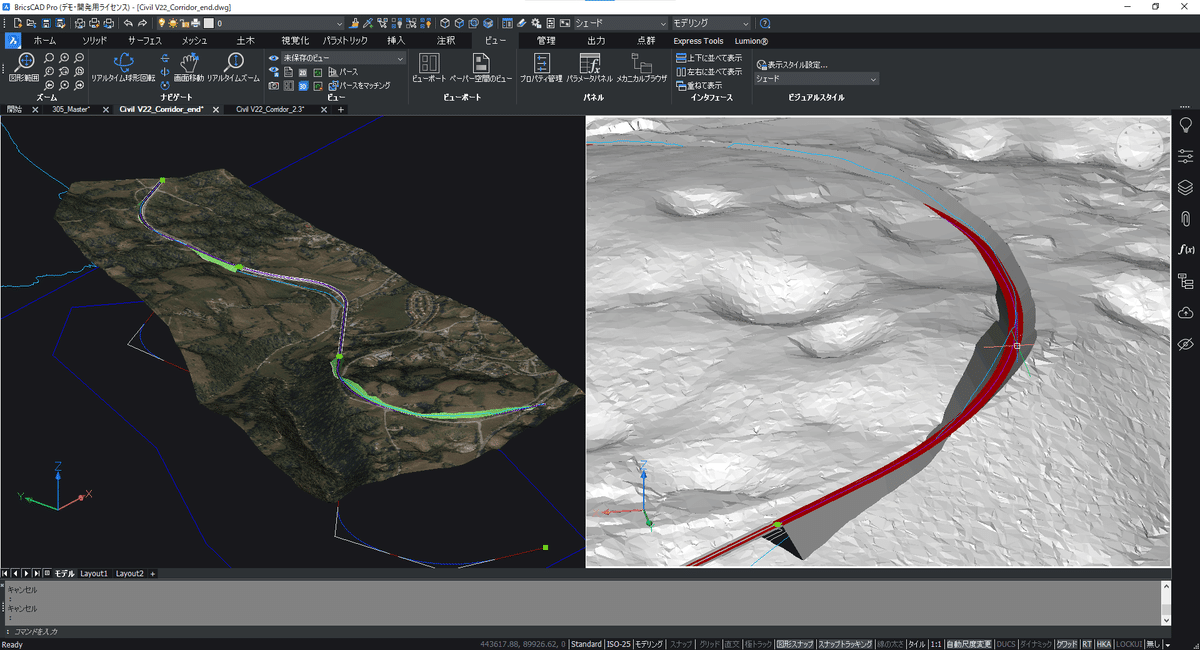Toggle グリッド display in the status bar
The height and width of the screenshot is (650, 1200).
pyautogui.click(x=709, y=644)
